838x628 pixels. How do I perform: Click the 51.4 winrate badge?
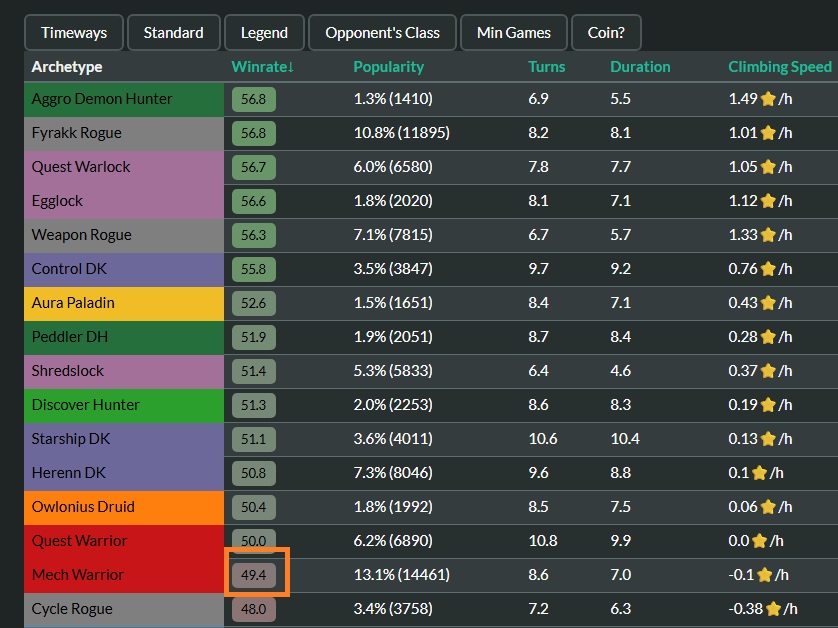[x=254, y=371]
